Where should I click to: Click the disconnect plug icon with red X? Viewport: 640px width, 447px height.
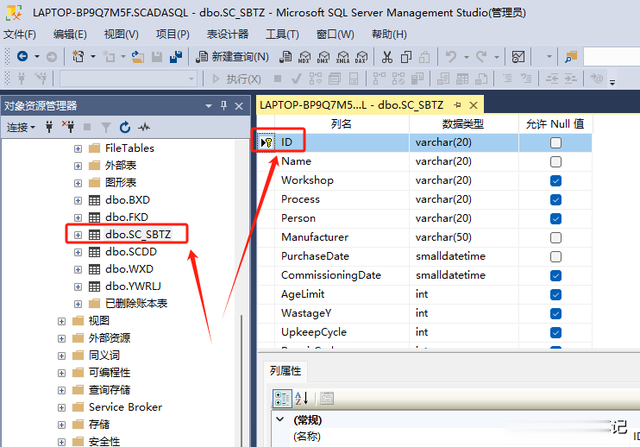(x=68, y=127)
